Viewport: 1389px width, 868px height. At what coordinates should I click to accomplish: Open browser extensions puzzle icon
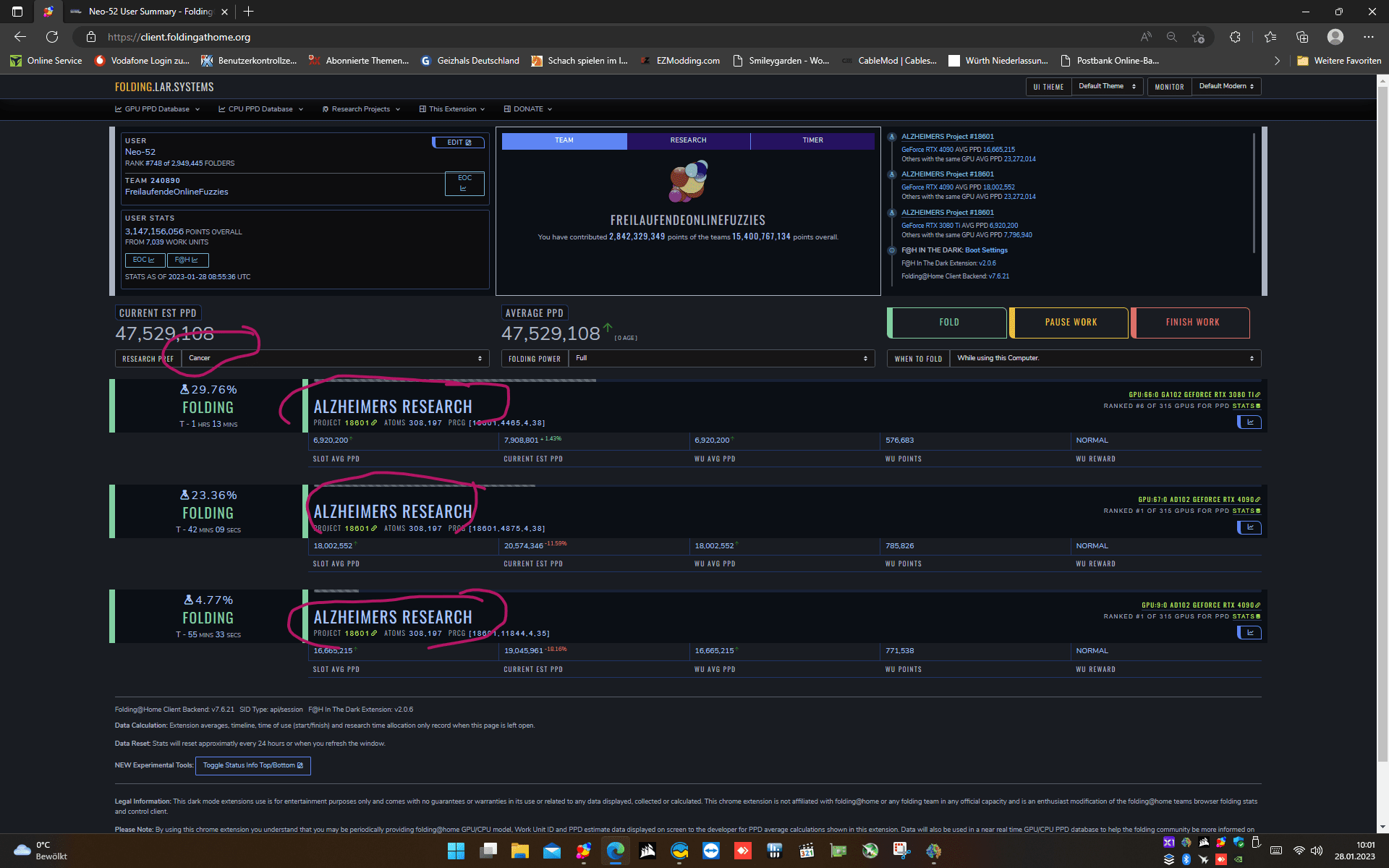[1235, 37]
